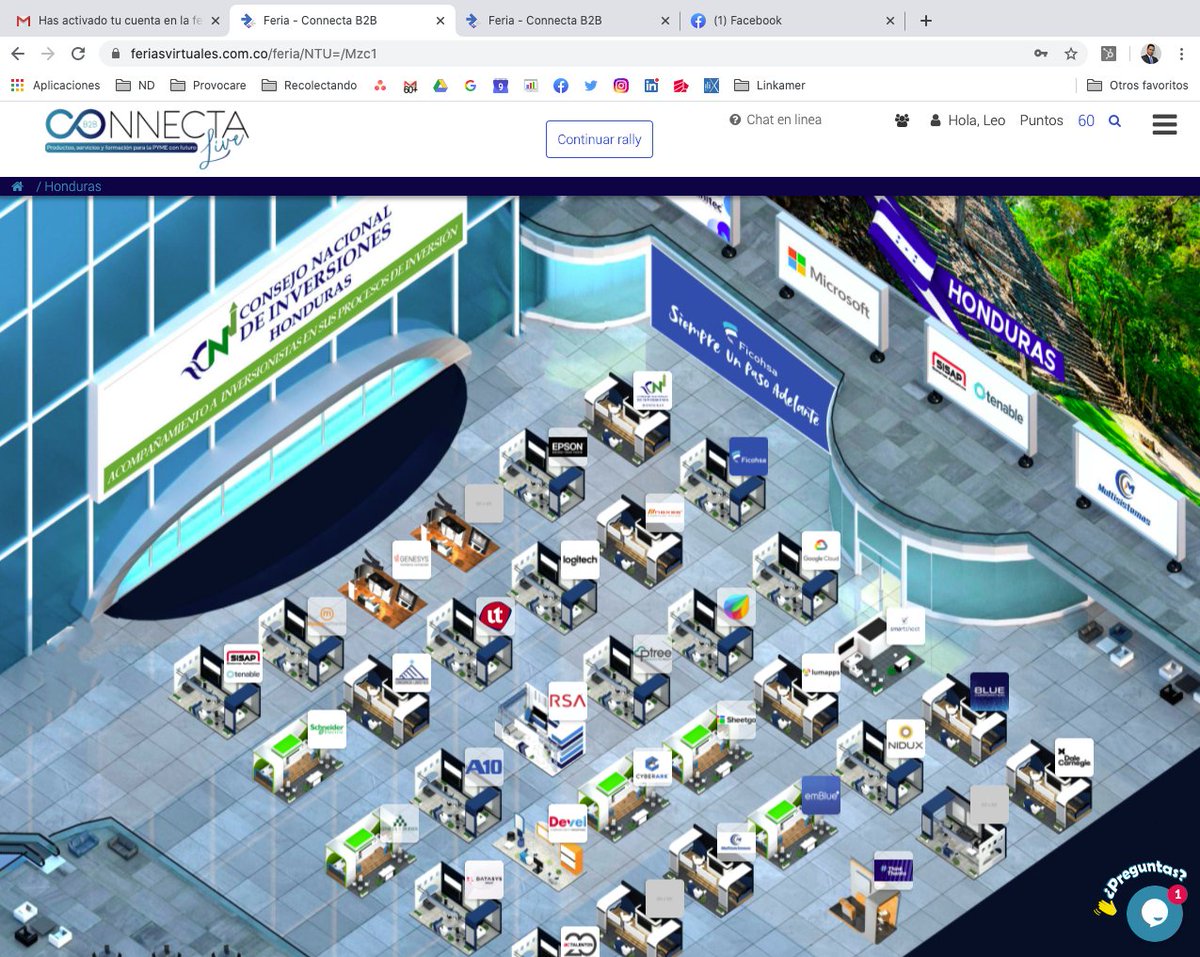Visit the Lumapps booth logo

tap(821, 673)
